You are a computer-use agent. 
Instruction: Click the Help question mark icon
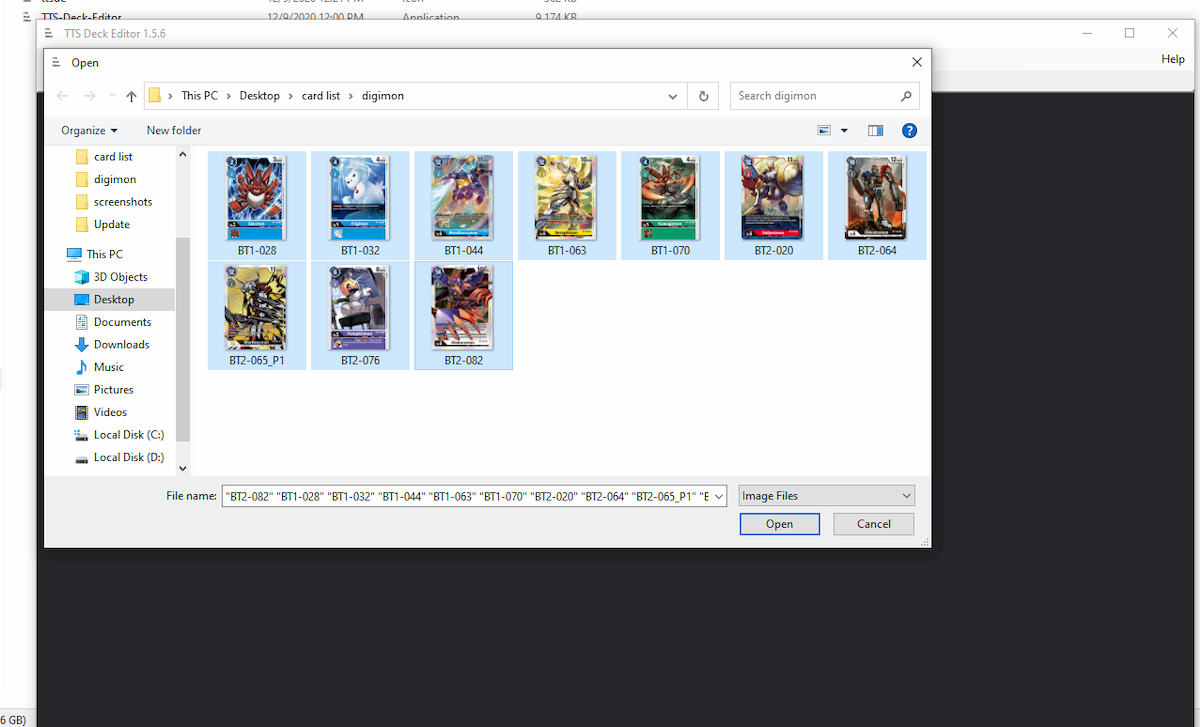(x=909, y=130)
